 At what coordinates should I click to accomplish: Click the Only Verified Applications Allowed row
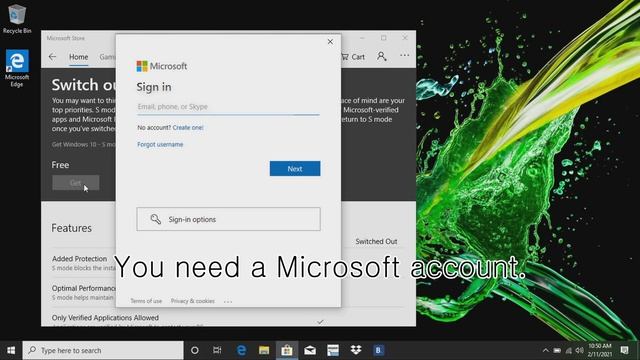click(228, 318)
